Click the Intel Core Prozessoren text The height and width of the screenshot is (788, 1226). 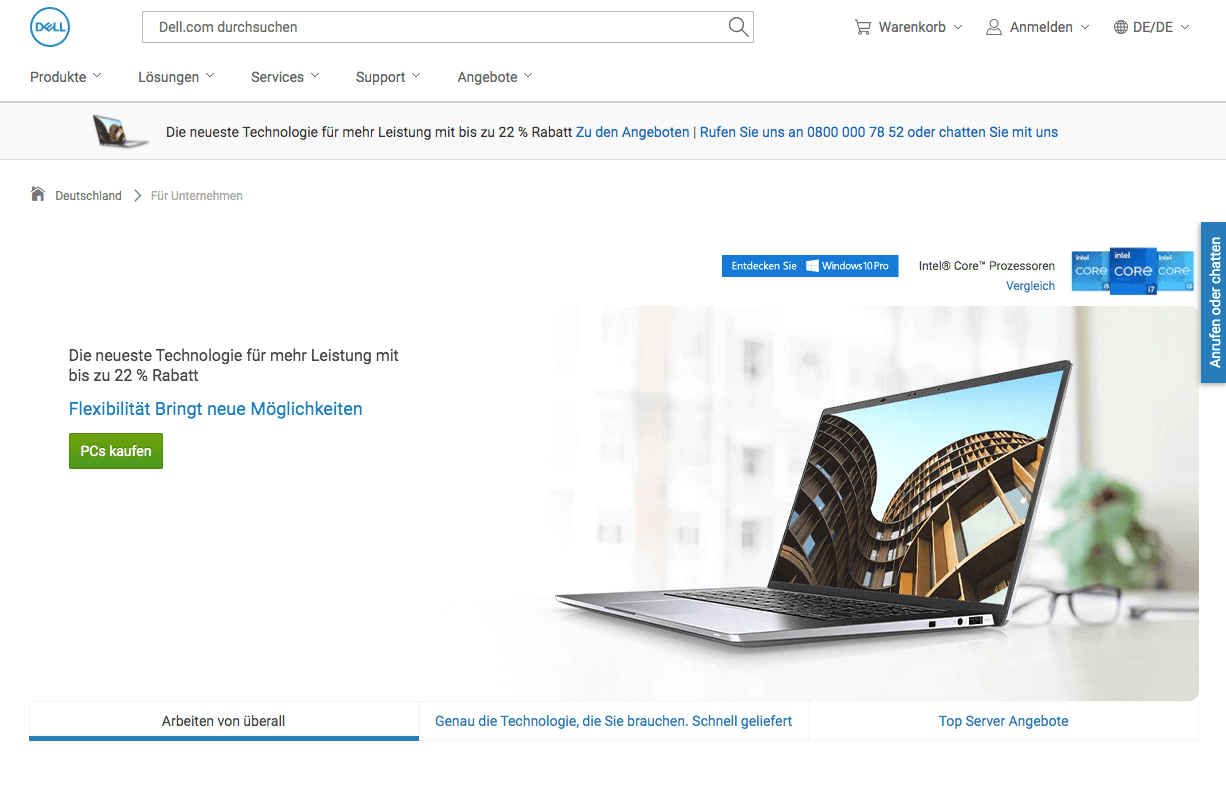click(987, 266)
